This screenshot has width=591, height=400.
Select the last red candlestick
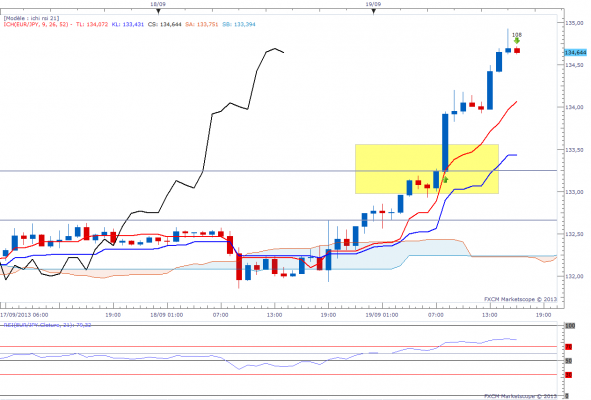point(517,51)
